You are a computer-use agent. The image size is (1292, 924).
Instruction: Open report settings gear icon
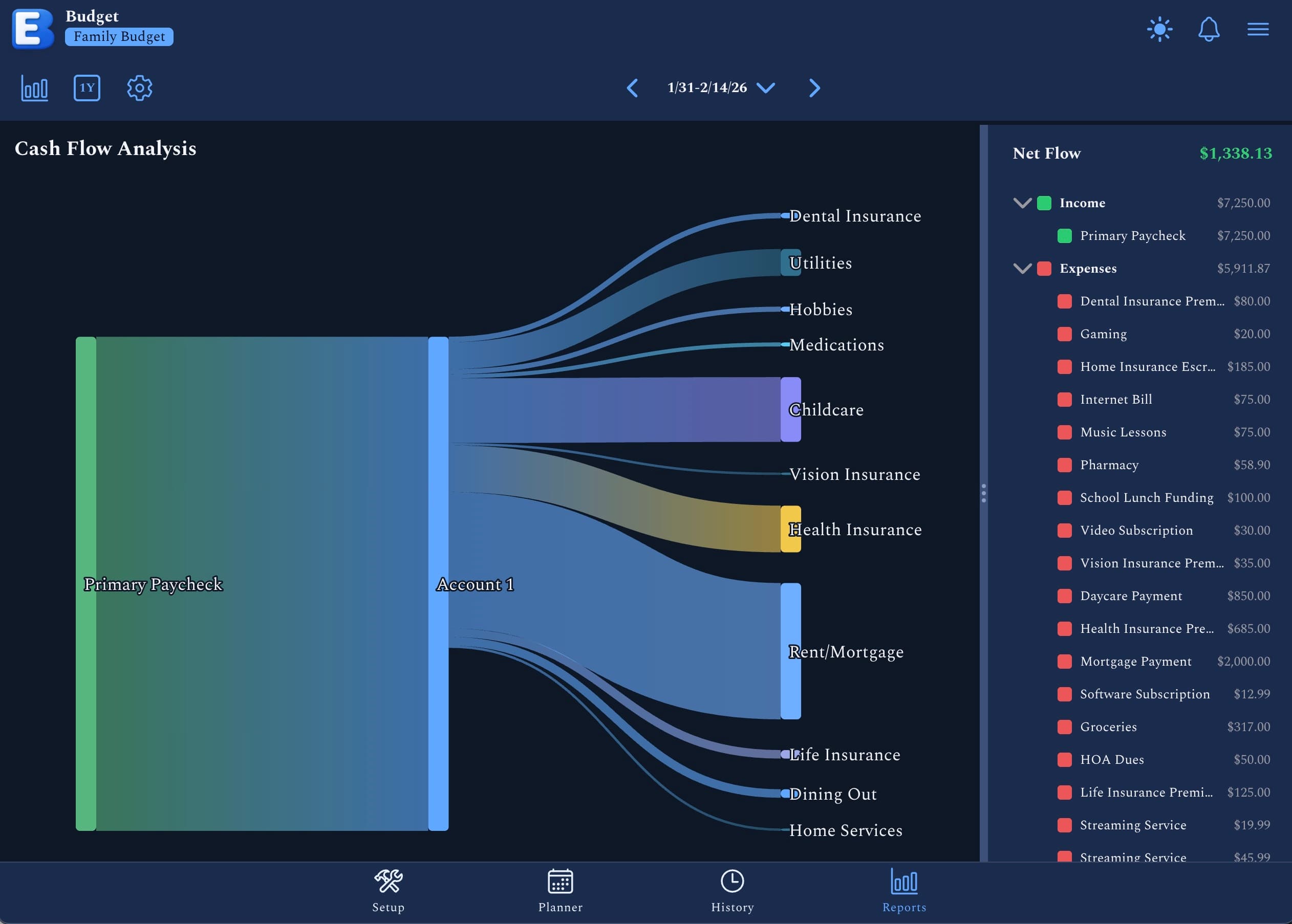(139, 88)
